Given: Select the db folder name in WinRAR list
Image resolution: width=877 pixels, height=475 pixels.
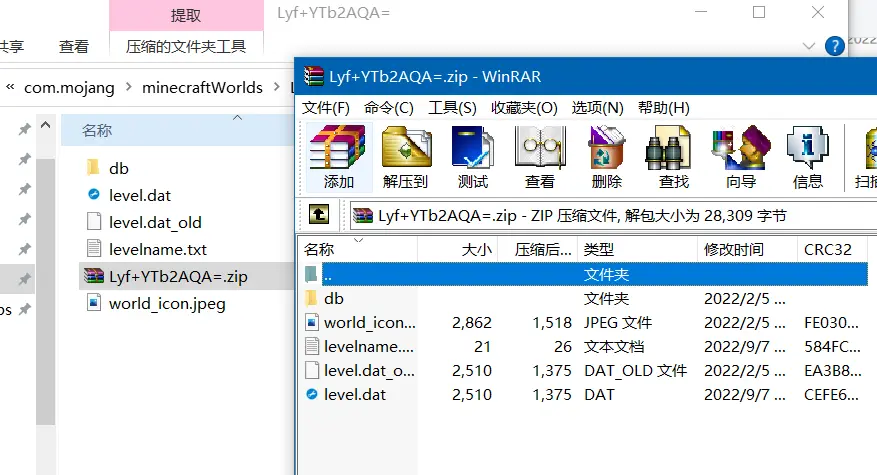Looking at the screenshot, I should coord(334,298).
